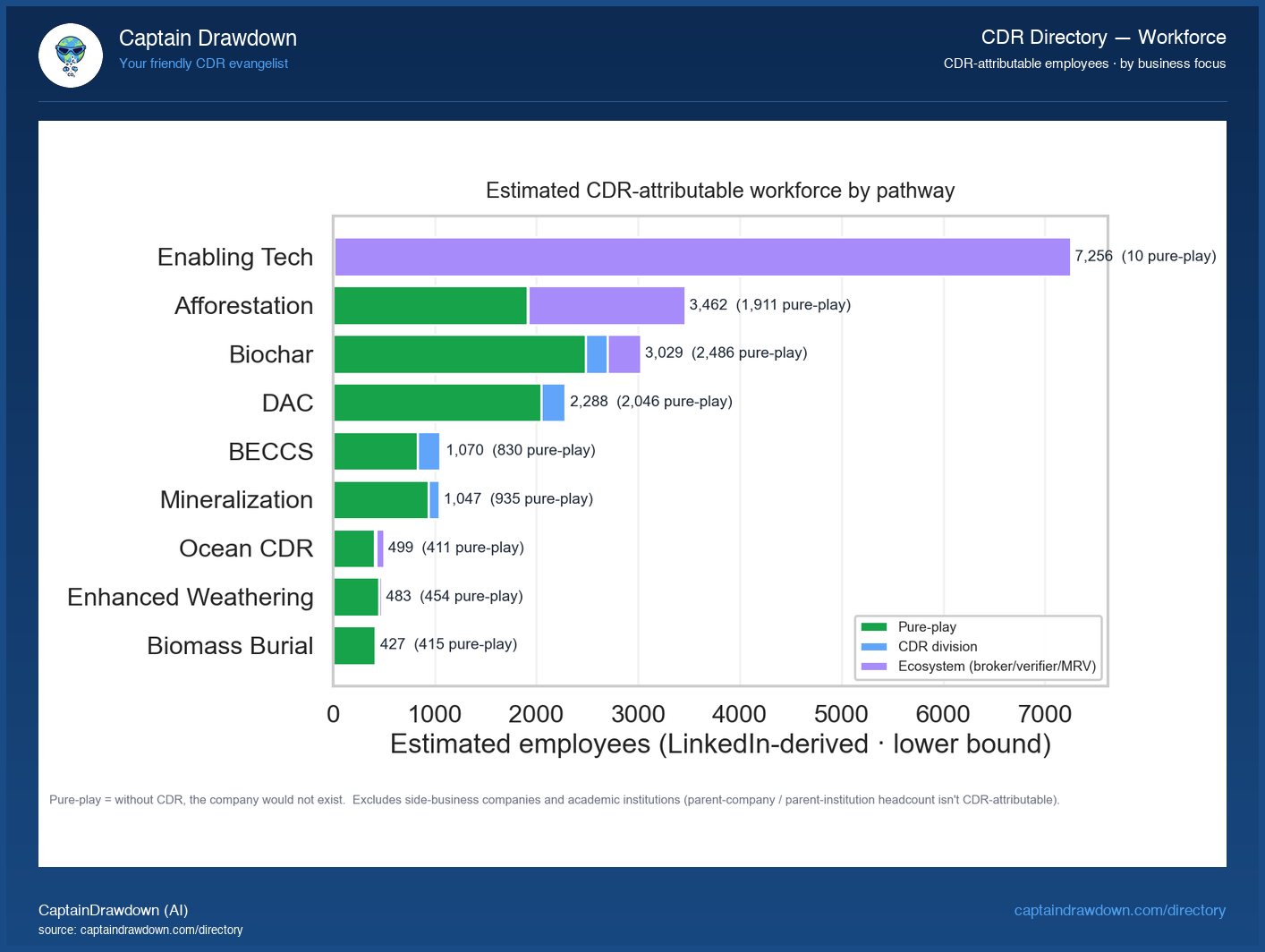Screen dimensions: 1265x952
Task: Toggle the CDR division series visibility
Action: pyautogui.click(x=936, y=647)
